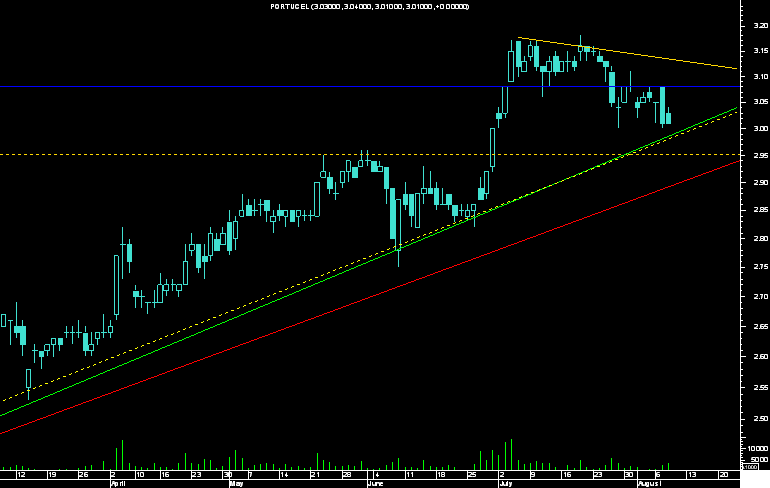Screen dimensions: 770x488
Task: Click the 2.75 price axis label
Action: click(x=761, y=267)
